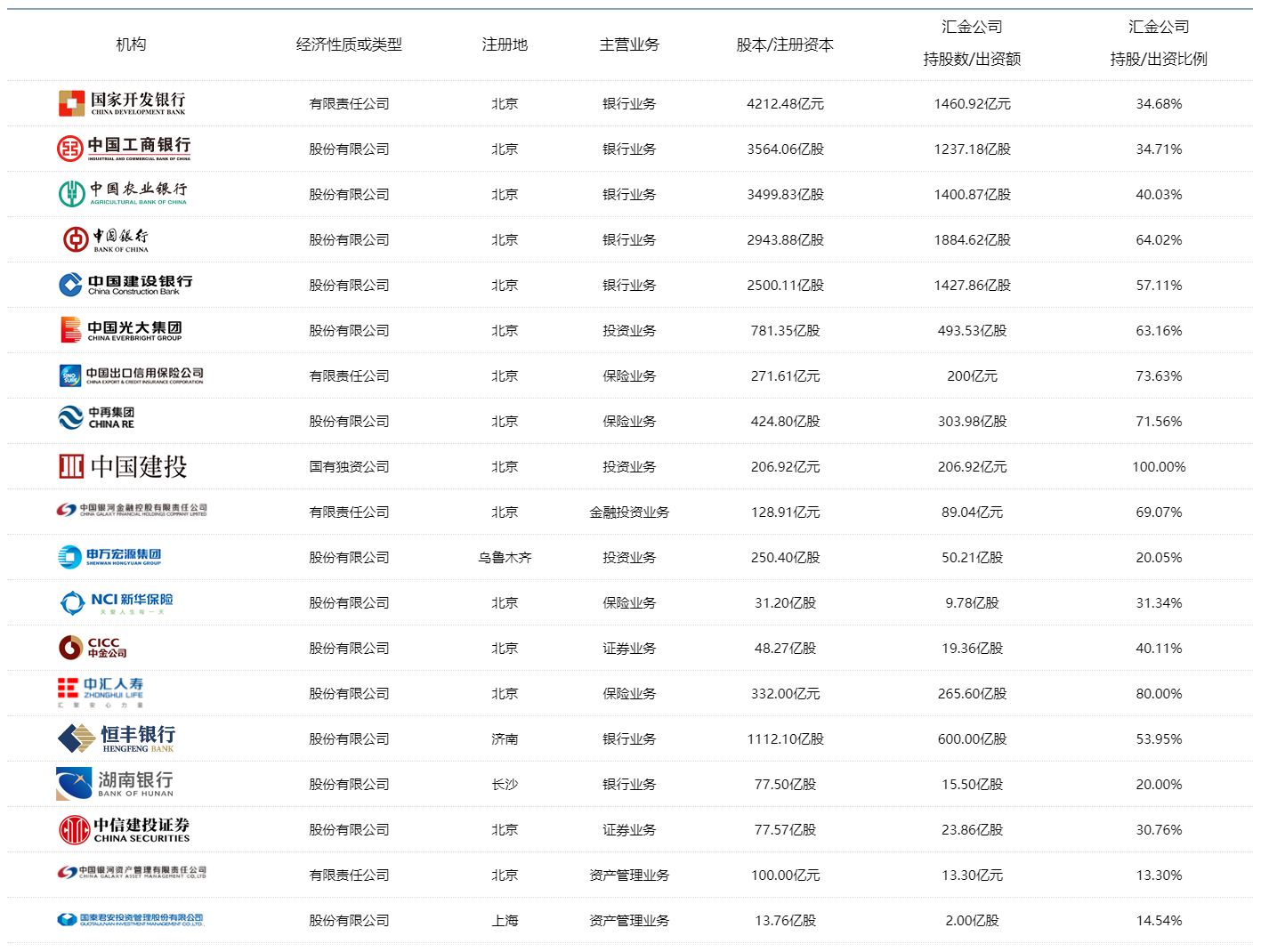Click the 金融投资业务 business cell
This screenshot has width=1261, height=952.
[629, 512]
